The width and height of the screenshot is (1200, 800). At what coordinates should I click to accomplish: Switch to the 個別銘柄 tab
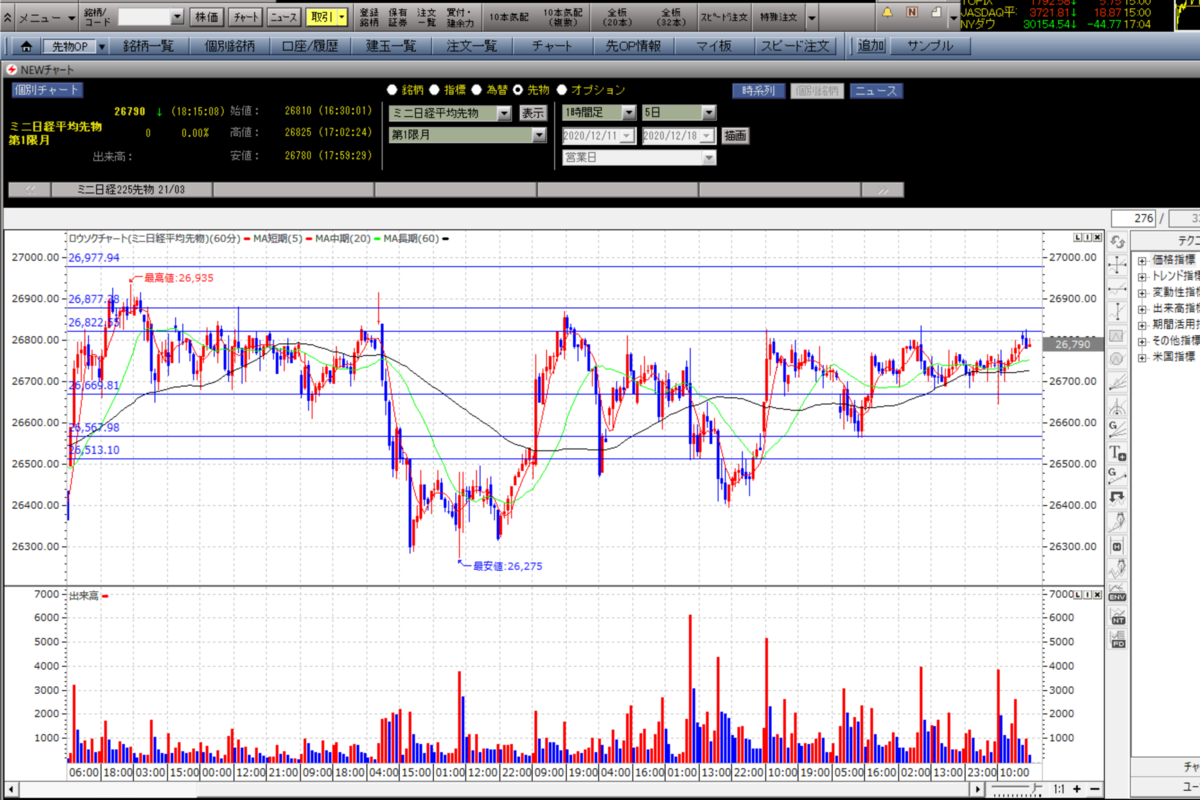(230, 46)
